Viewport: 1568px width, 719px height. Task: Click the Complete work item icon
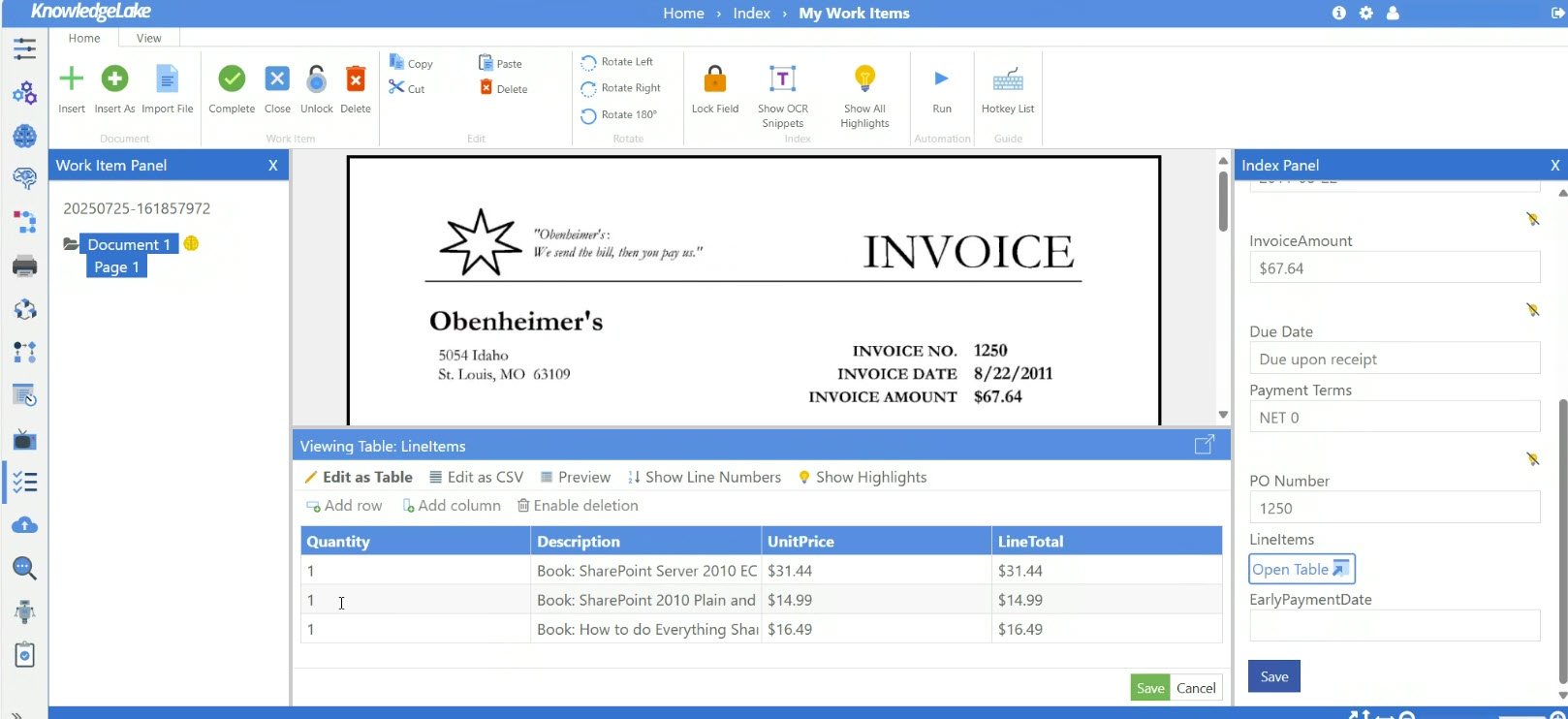pyautogui.click(x=232, y=79)
